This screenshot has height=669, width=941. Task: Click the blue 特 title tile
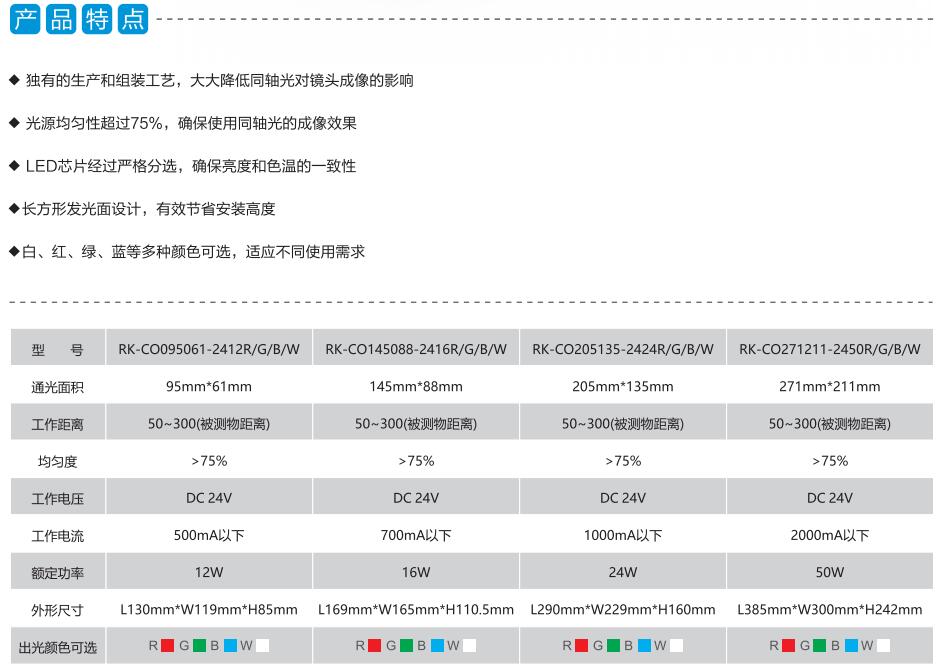click(x=97, y=19)
